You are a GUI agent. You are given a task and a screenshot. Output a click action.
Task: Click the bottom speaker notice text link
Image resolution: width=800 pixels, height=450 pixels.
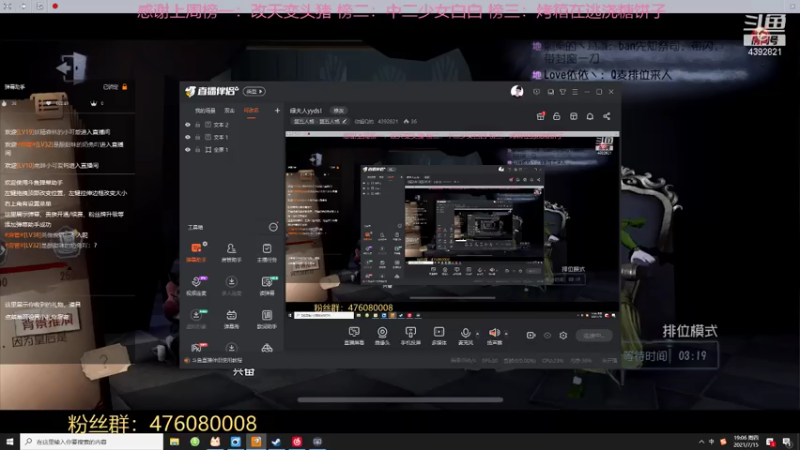pos(217,360)
